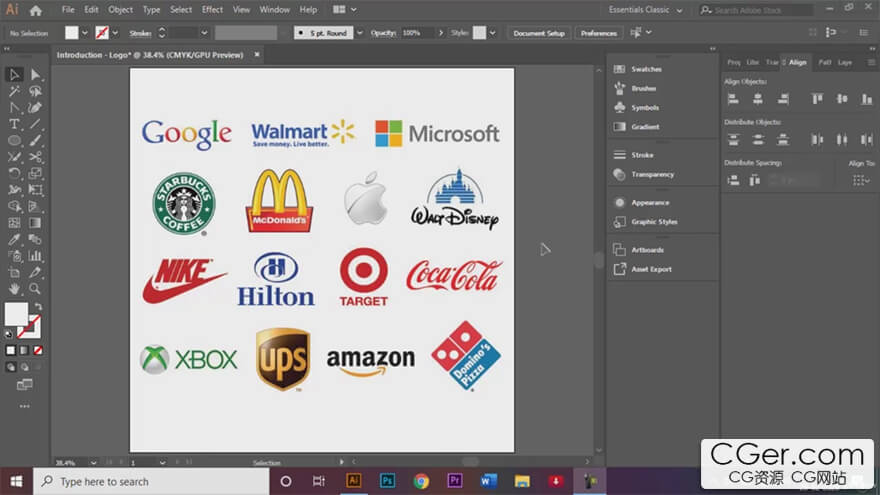Enable Draw Behind mode

coord(24,367)
